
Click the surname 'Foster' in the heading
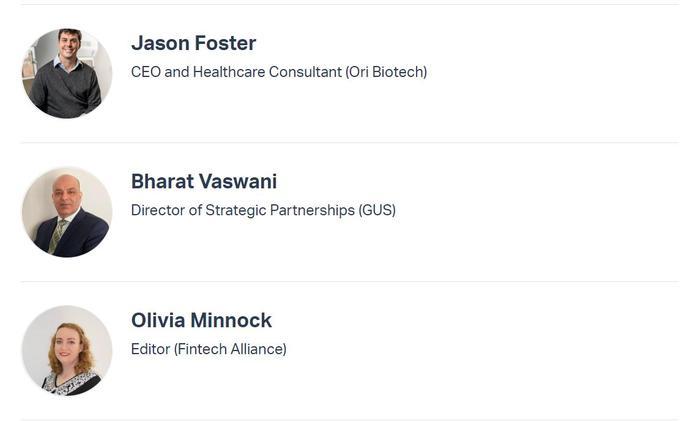point(225,43)
